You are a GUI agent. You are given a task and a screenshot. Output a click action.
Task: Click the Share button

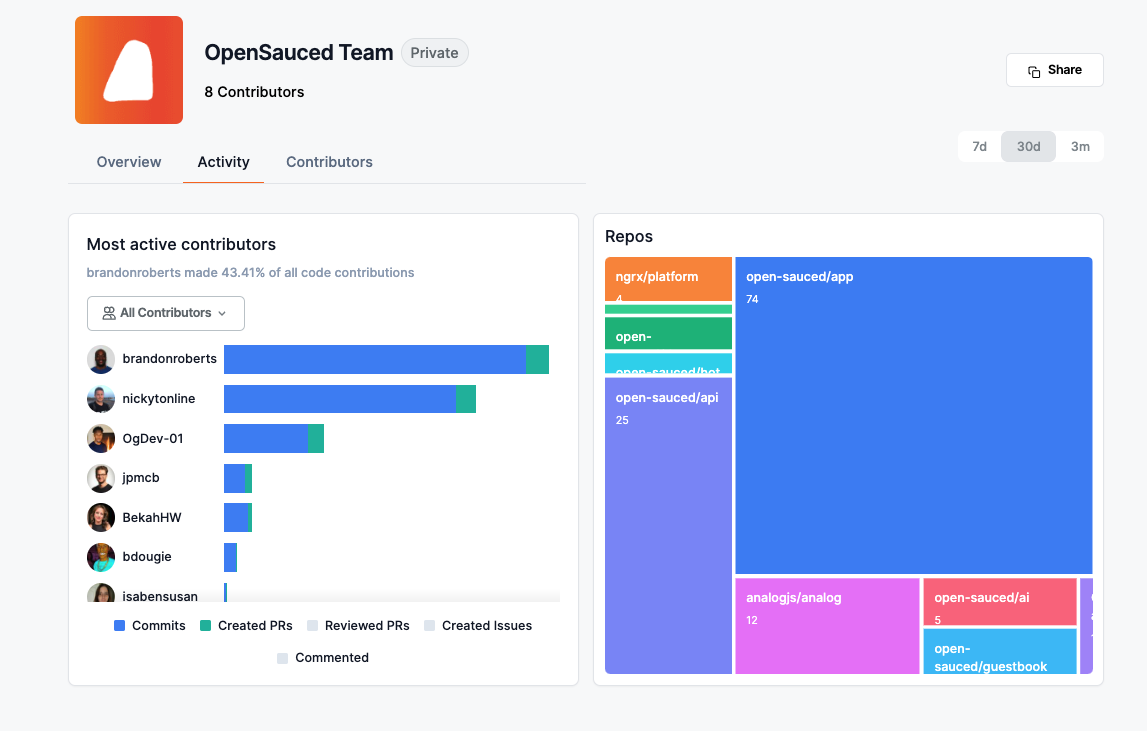coord(1054,70)
